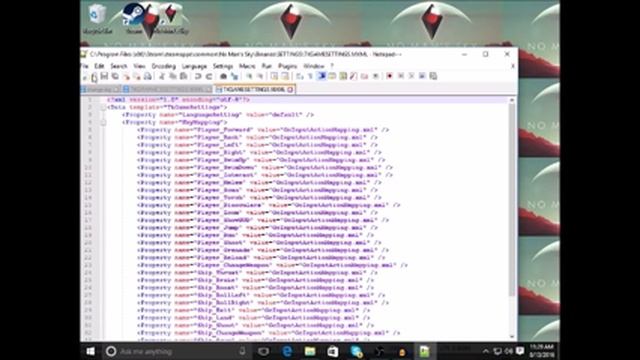Viewport: 640px width, 360px height.
Task: Open Find with the binoculars icon
Action: [223, 76]
